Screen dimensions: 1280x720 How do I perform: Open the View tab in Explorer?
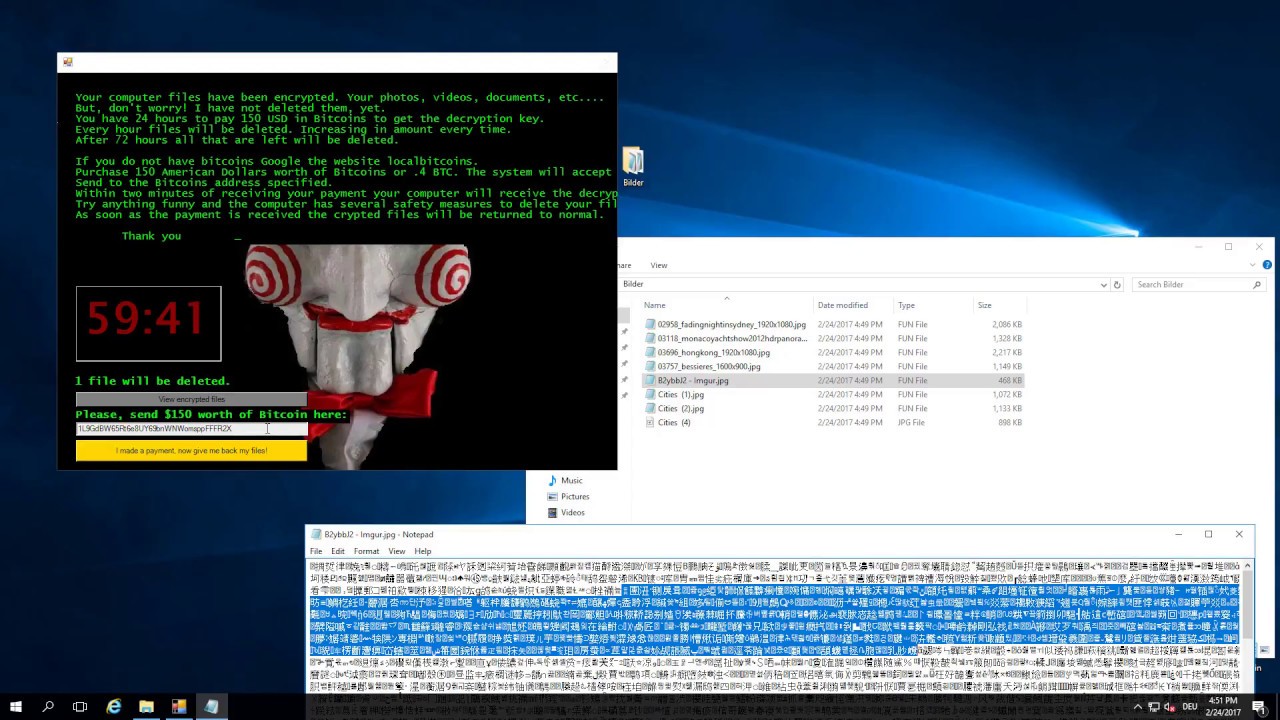(x=658, y=265)
